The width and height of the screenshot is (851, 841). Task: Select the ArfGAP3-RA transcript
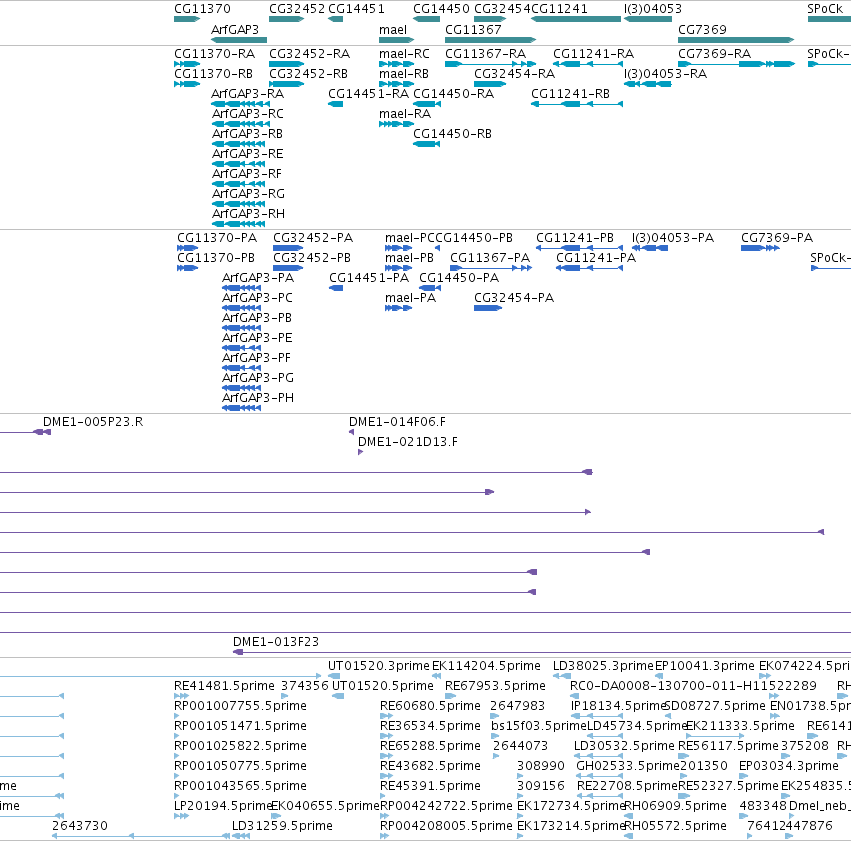point(239,104)
